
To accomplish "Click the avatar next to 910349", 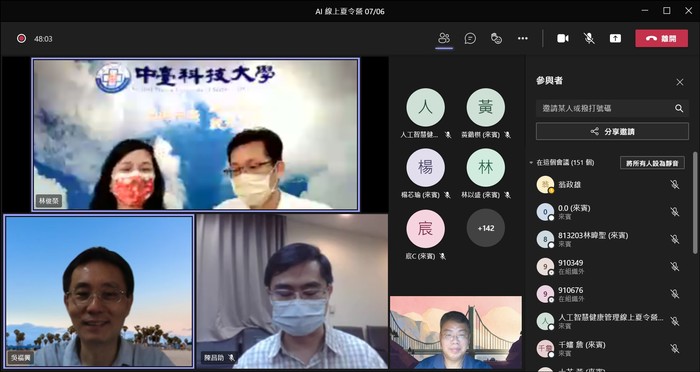I will 545,267.
